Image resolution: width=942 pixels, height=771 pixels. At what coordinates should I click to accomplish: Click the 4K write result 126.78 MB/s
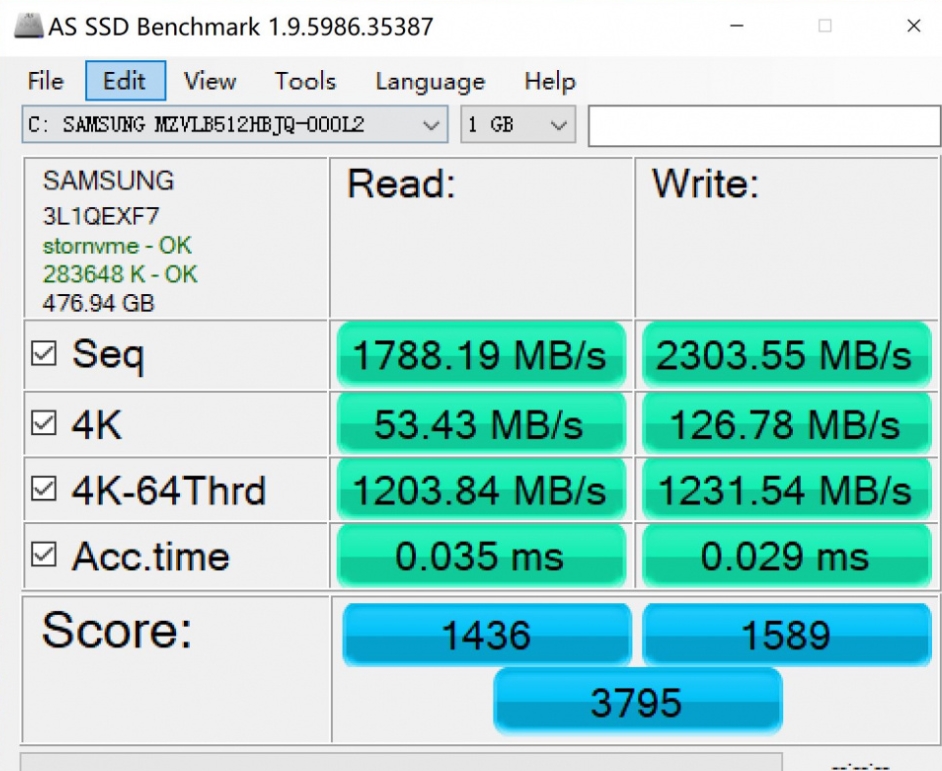(x=786, y=424)
